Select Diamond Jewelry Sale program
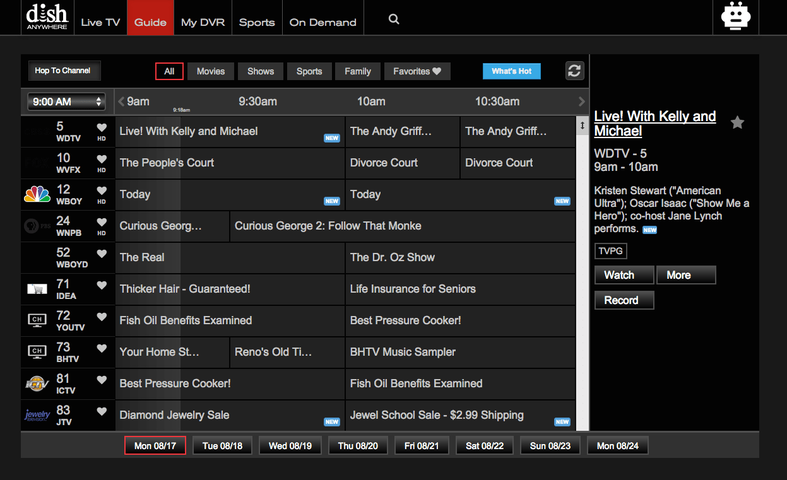Screen dimensions: 787x480 [x=230, y=415]
